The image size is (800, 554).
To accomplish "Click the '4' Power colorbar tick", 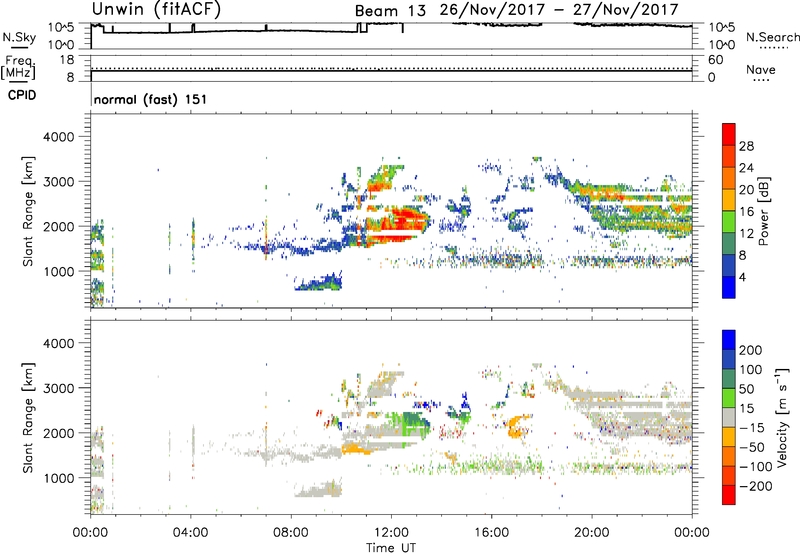I will pos(743,277).
